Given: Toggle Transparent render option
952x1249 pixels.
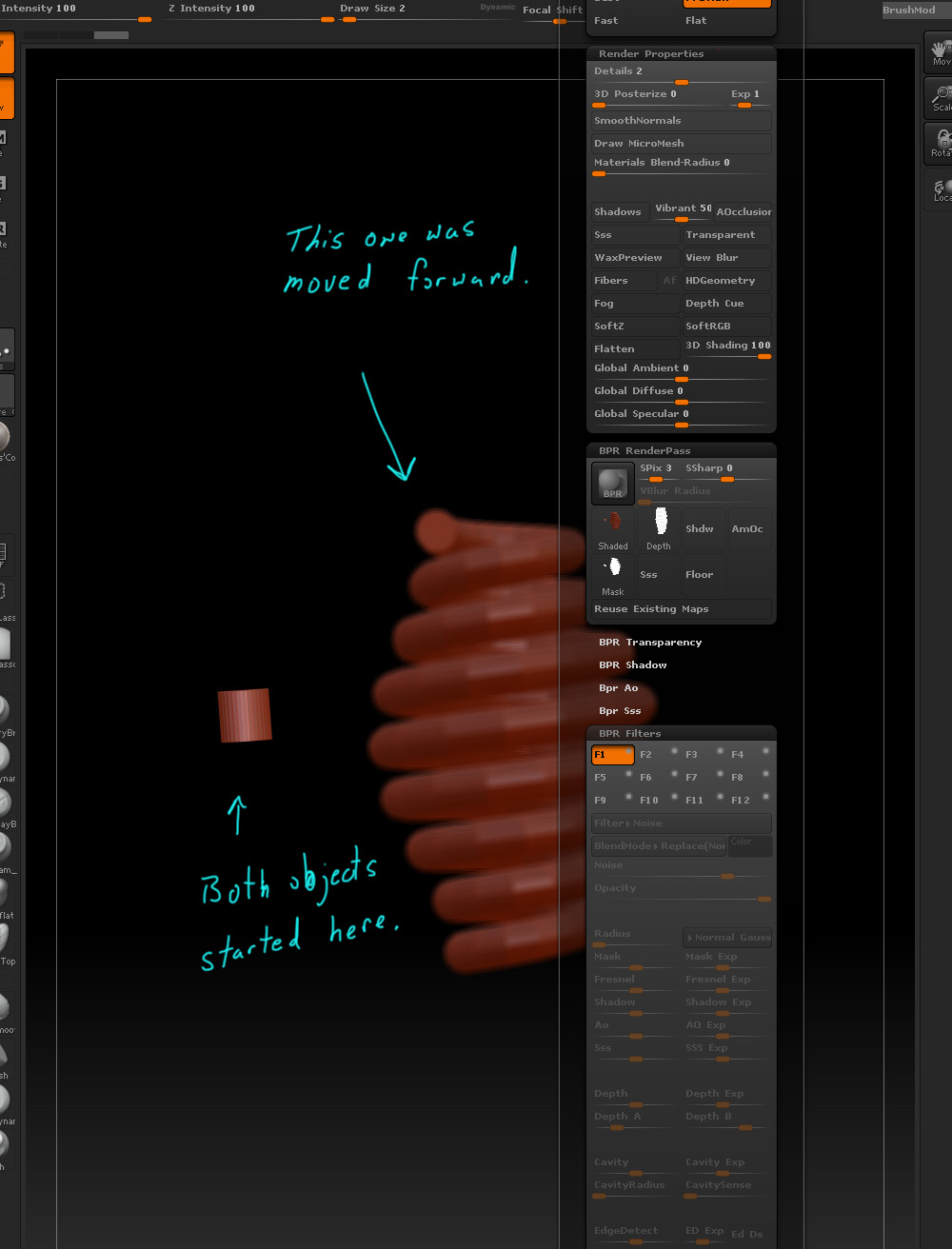Looking at the screenshot, I should point(727,235).
